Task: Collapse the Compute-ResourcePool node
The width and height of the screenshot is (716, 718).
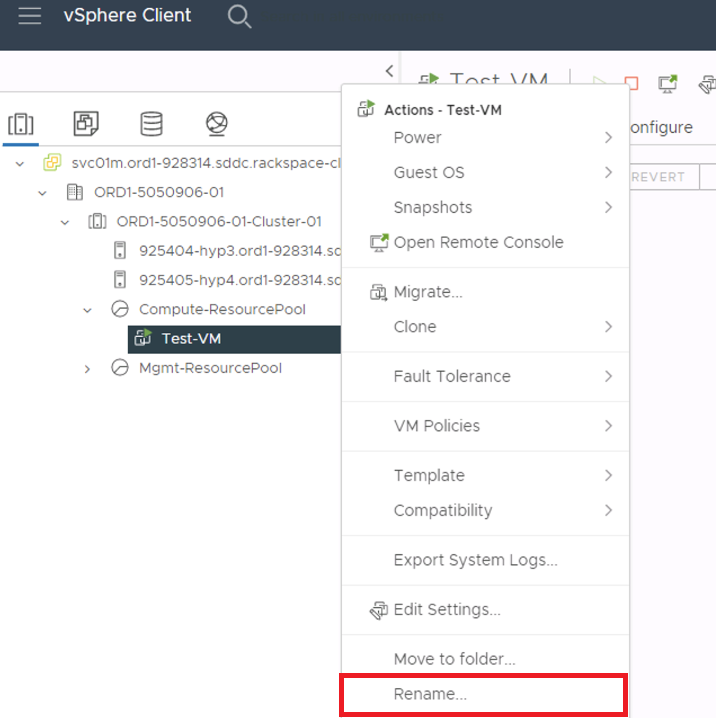Action: (x=87, y=310)
